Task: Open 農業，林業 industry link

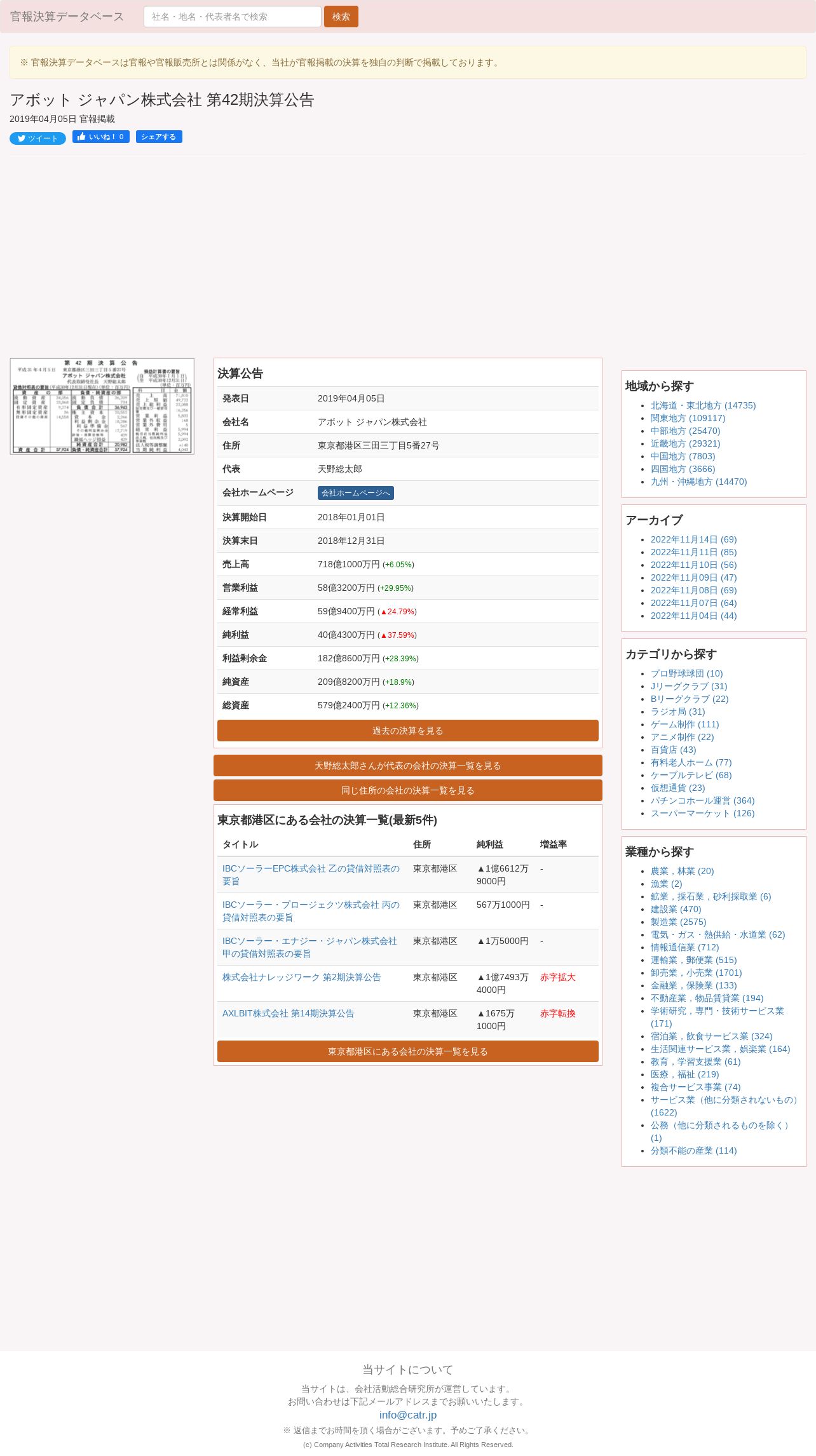Action: (682, 871)
